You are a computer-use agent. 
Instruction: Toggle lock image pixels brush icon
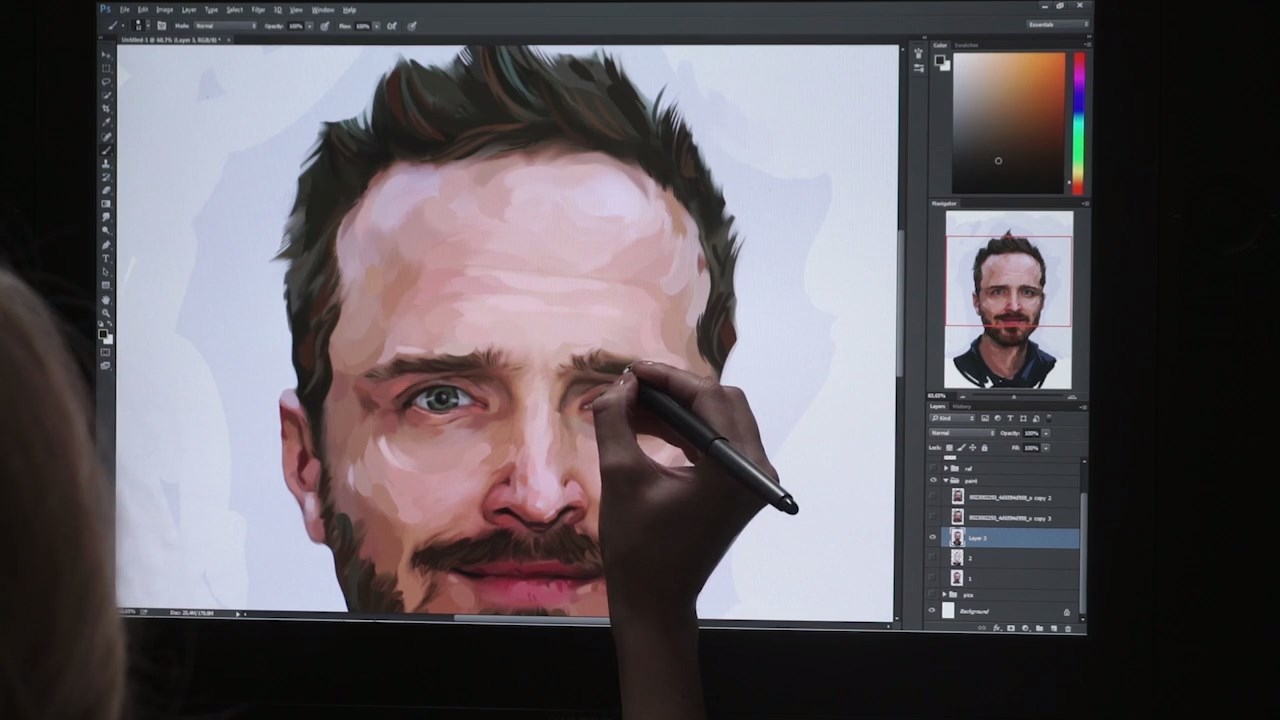coord(961,447)
